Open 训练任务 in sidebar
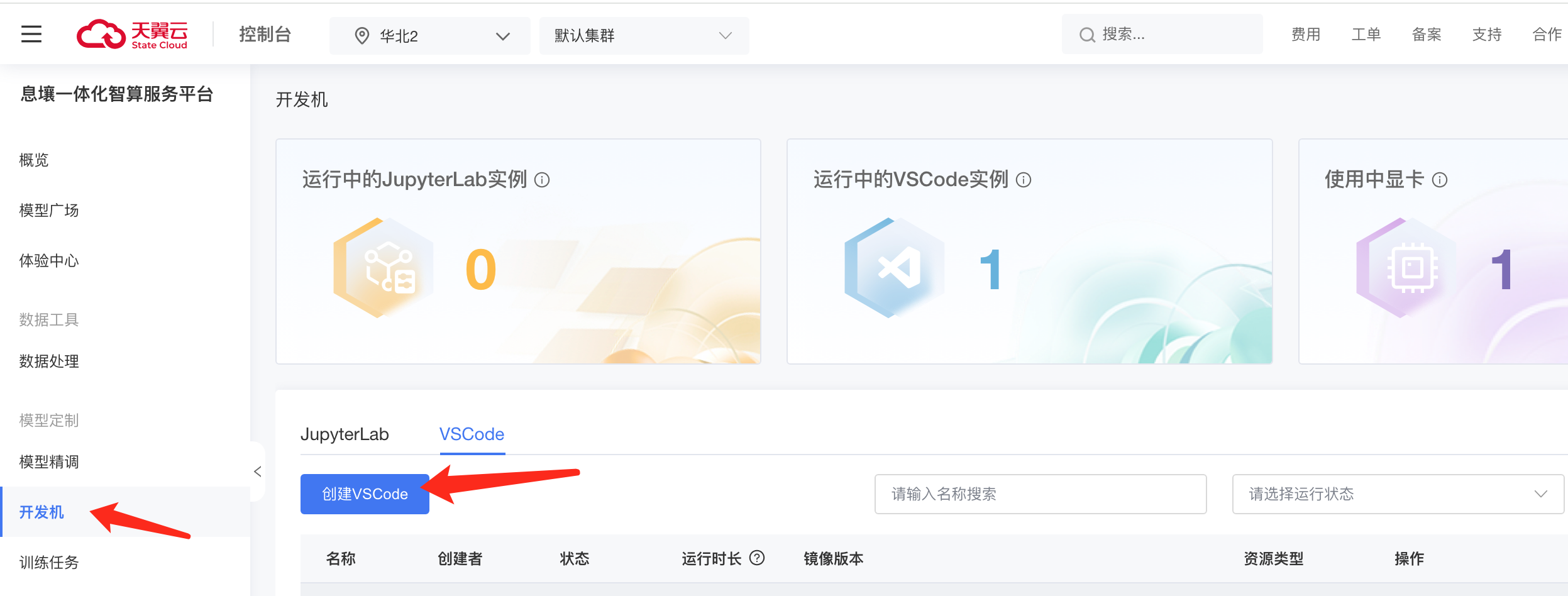Image resolution: width=1568 pixels, height=596 pixels. 49,563
